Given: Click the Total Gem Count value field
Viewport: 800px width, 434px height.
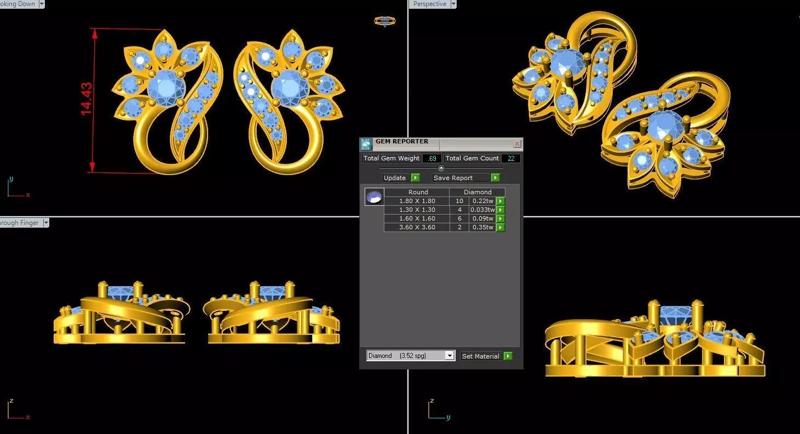Looking at the screenshot, I should coord(511,159).
